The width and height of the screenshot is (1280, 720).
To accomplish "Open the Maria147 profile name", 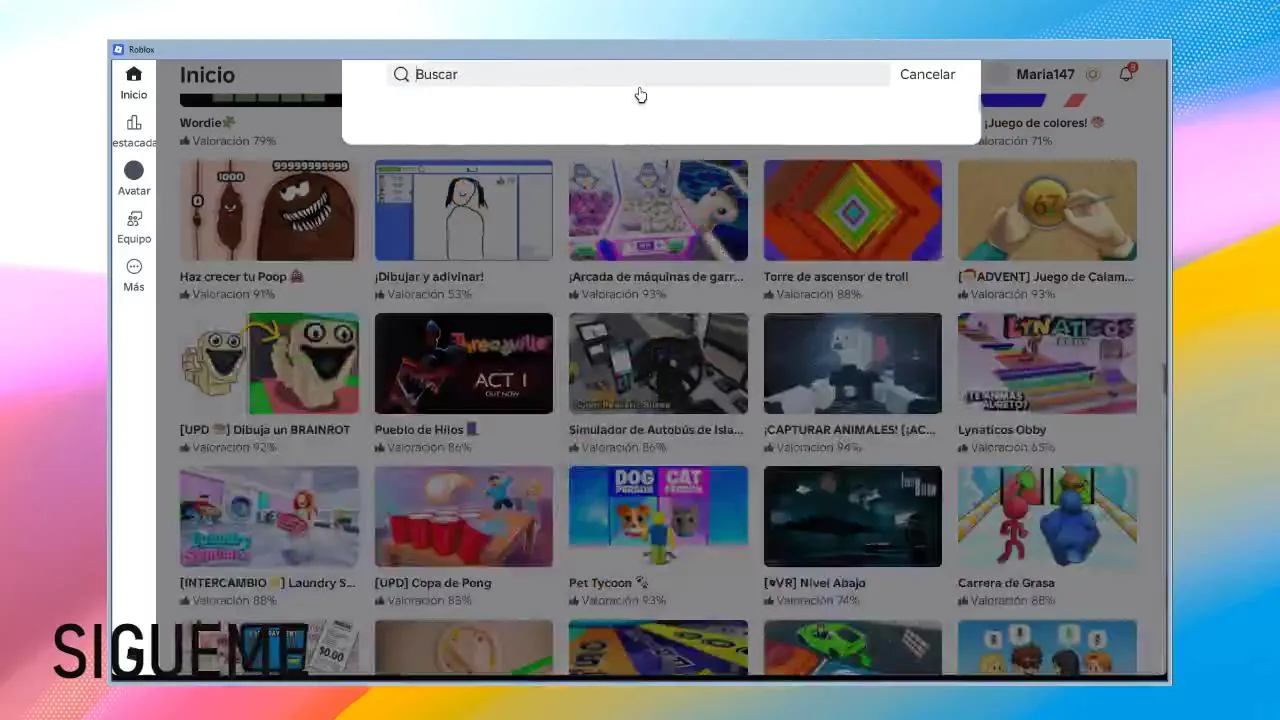I will pyautogui.click(x=1045, y=74).
